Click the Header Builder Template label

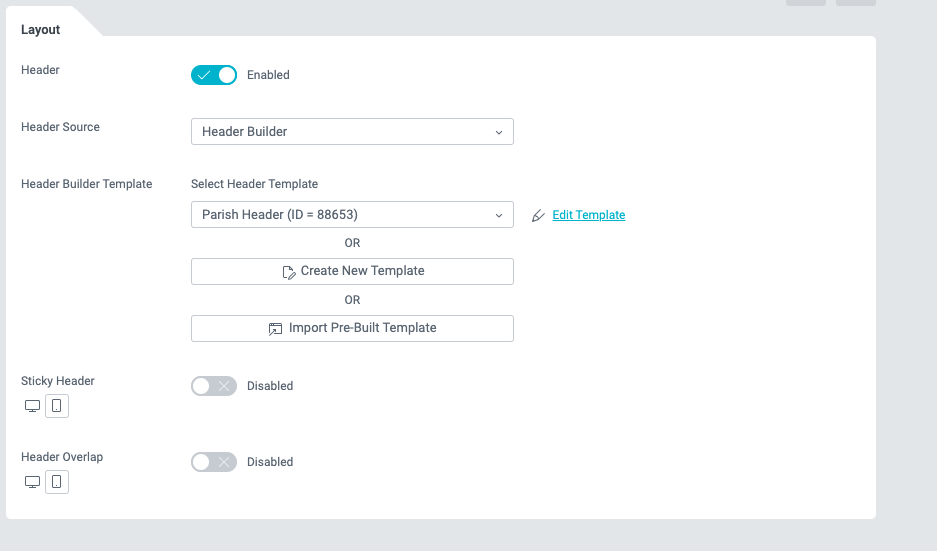[87, 184]
